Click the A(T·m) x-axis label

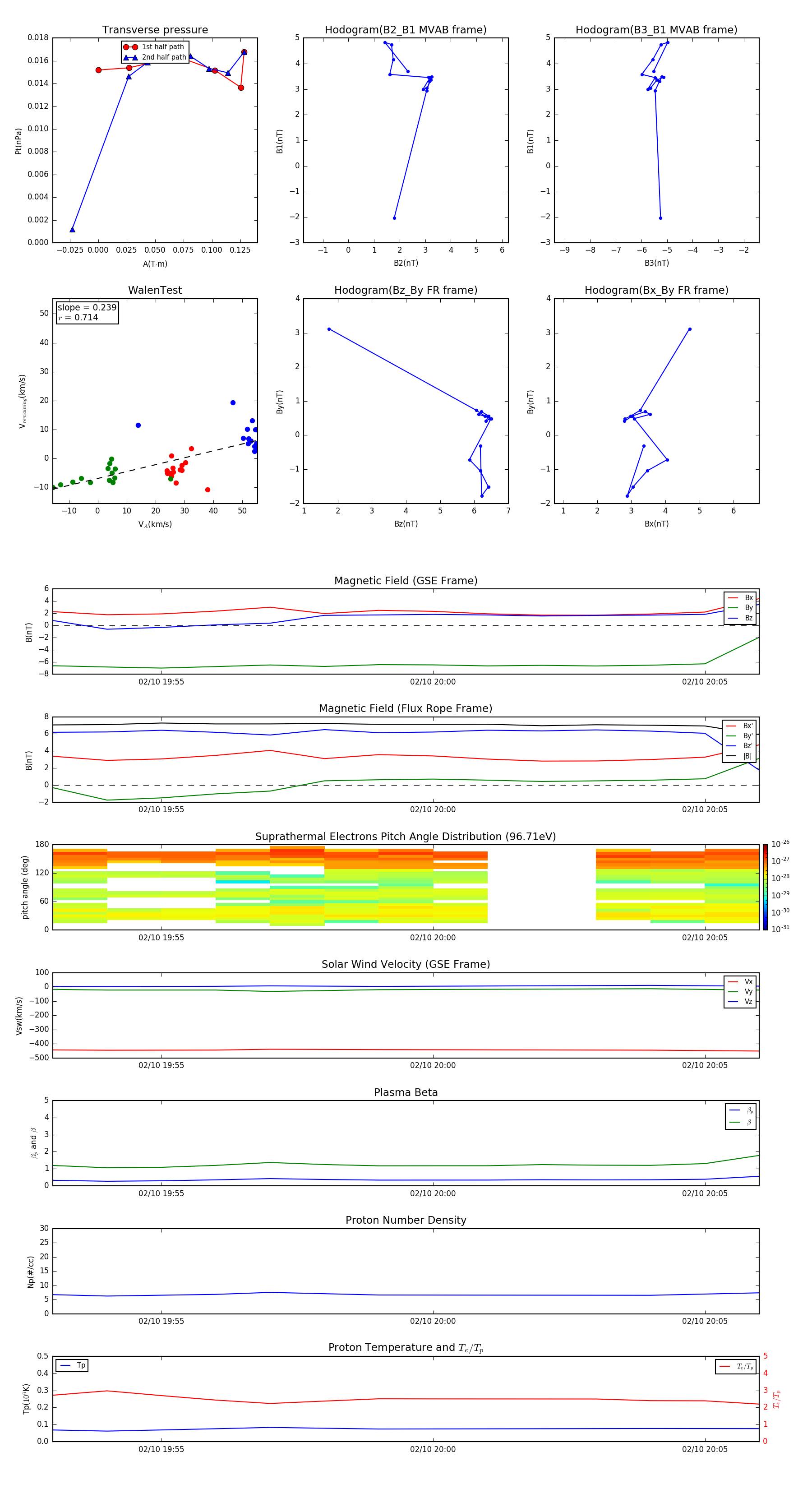pyautogui.click(x=155, y=264)
